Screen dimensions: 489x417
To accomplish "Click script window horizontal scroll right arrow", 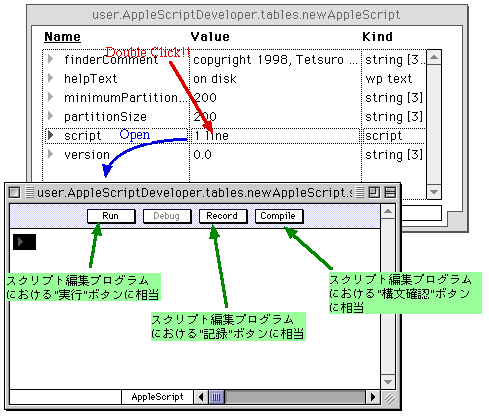I will point(373,397).
